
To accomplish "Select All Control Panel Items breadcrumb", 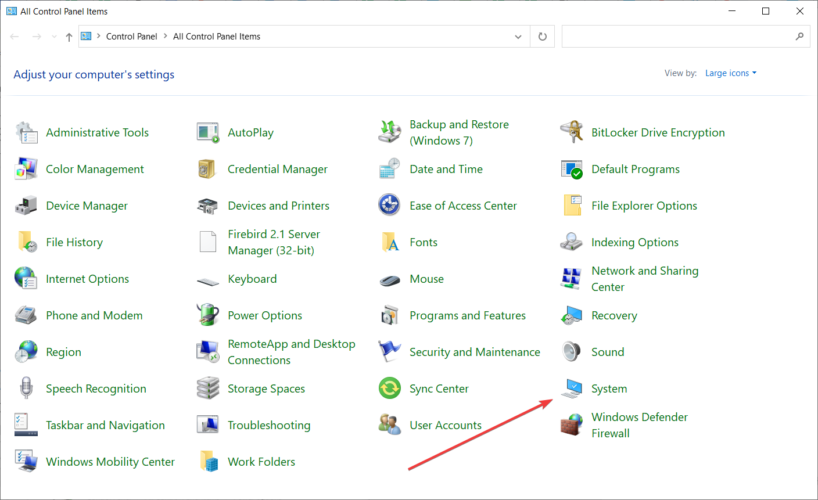I will coord(216,37).
